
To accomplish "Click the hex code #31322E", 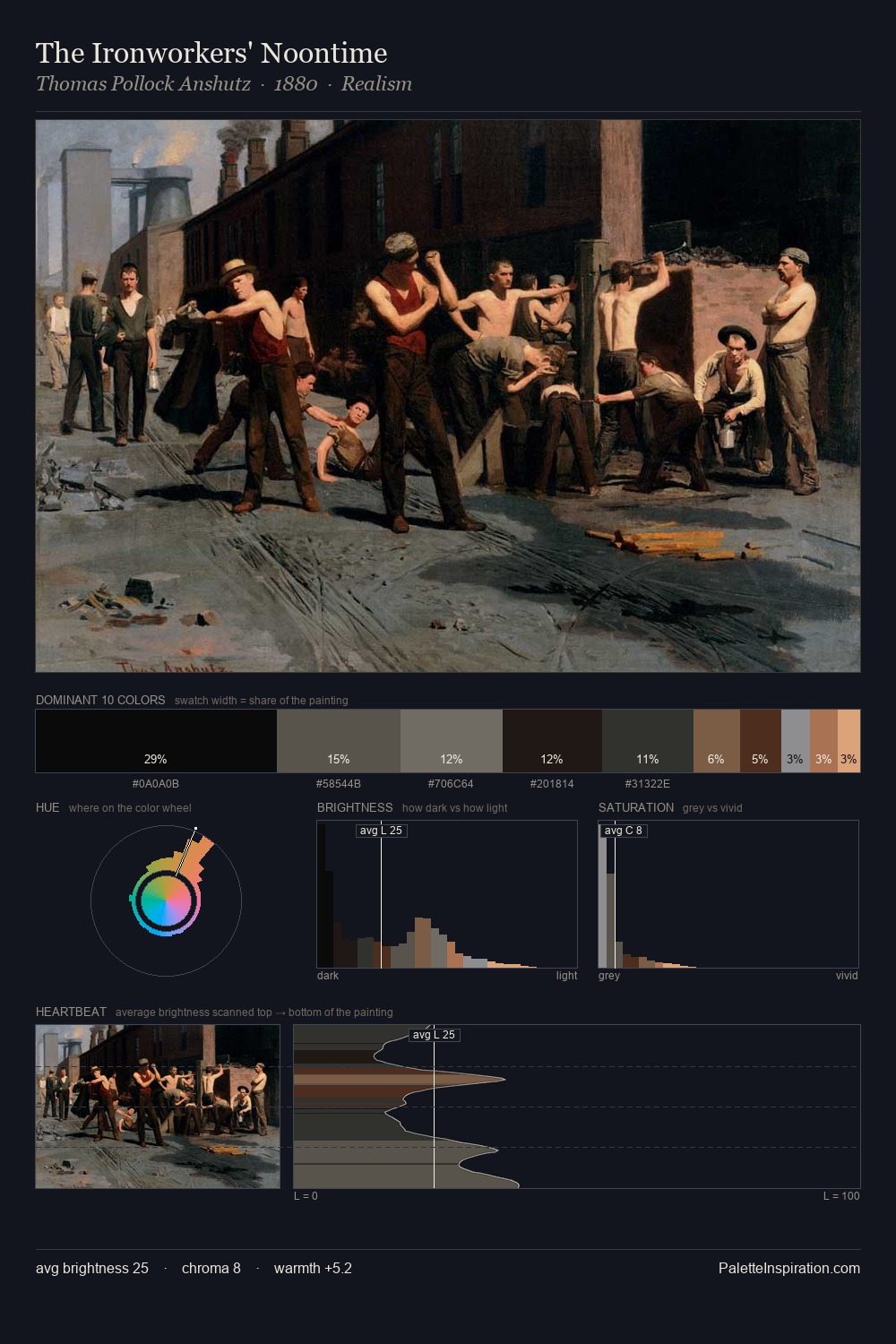I will [x=648, y=784].
